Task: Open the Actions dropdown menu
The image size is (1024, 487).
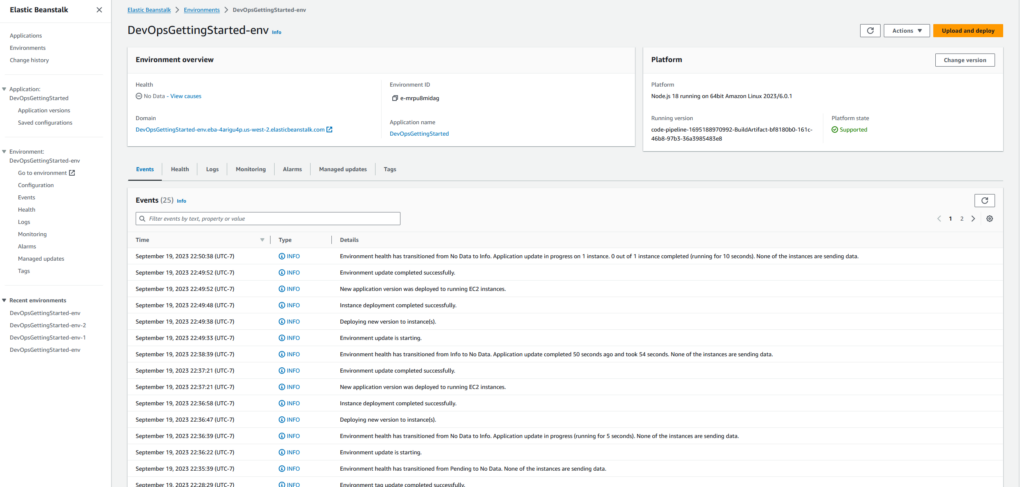Action: tap(908, 31)
